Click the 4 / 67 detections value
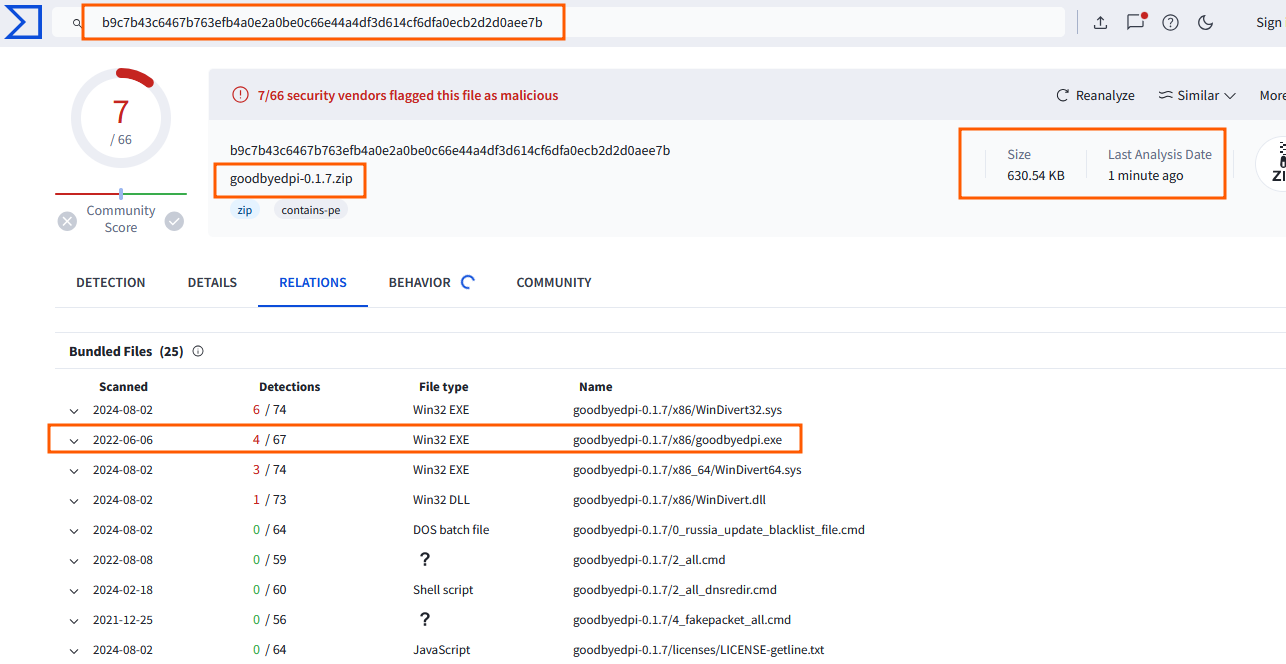The width and height of the screenshot is (1286, 664). (x=270, y=440)
